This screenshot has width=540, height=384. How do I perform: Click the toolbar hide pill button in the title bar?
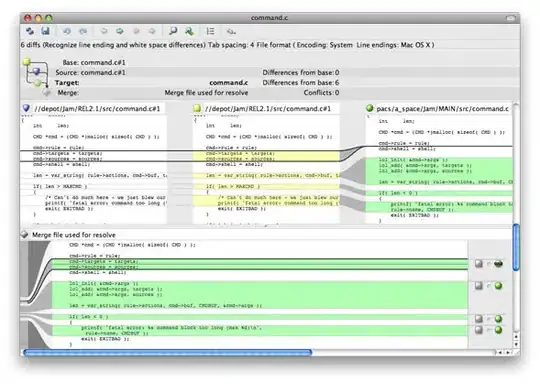510,18
